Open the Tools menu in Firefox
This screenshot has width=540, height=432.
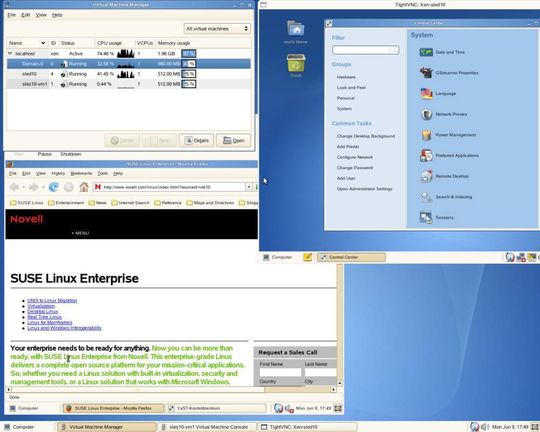click(103, 173)
